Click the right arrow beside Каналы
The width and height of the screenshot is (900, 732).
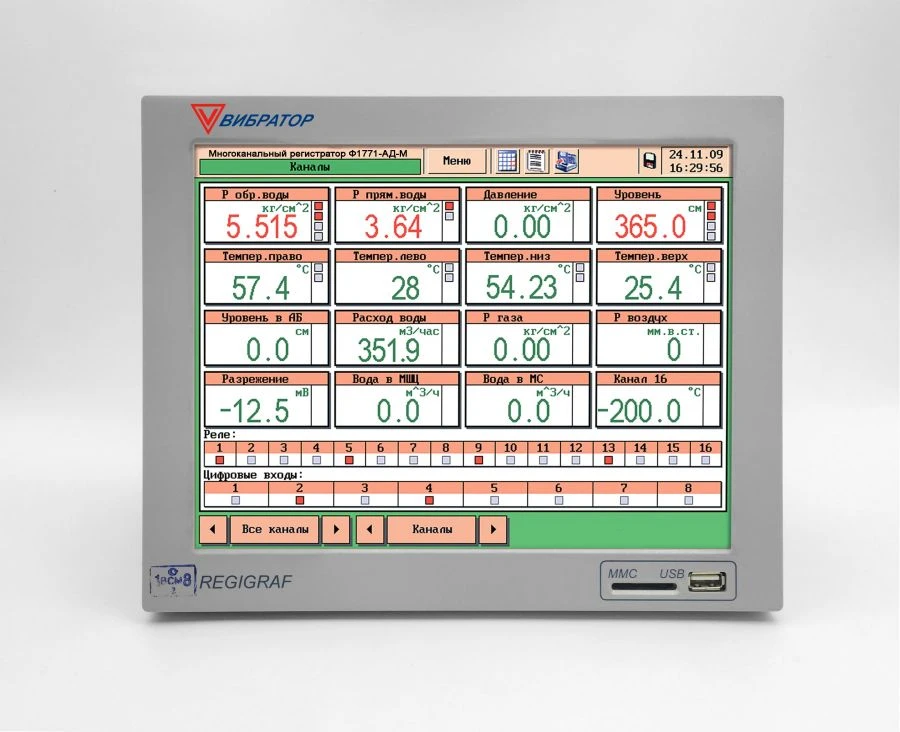[491, 529]
